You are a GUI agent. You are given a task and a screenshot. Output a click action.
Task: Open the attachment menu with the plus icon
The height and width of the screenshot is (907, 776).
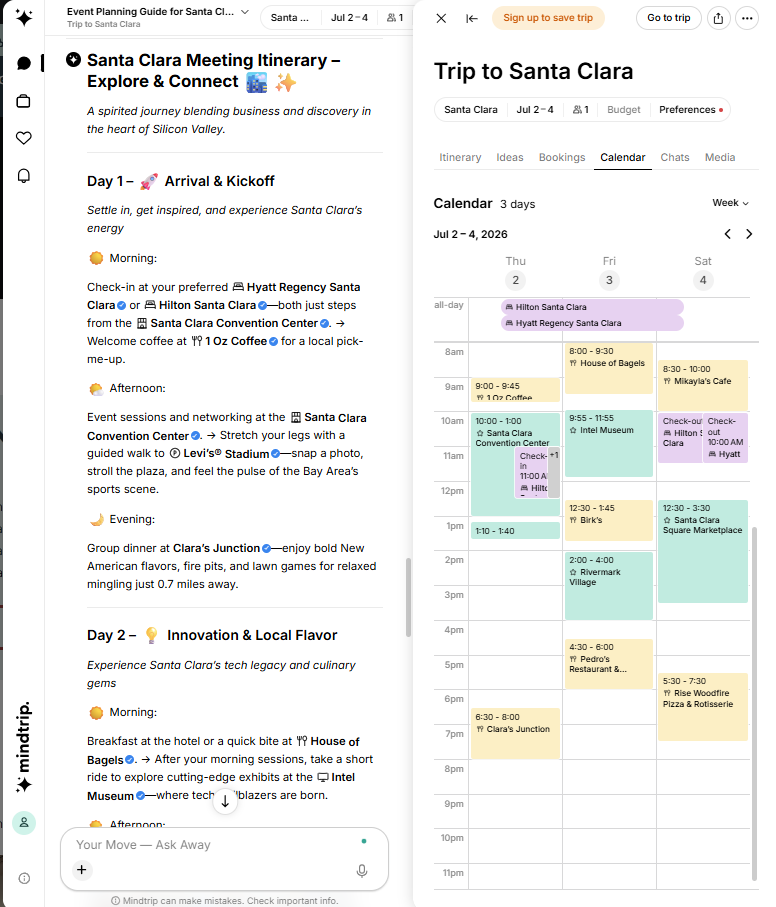pyautogui.click(x=81, y=870)
